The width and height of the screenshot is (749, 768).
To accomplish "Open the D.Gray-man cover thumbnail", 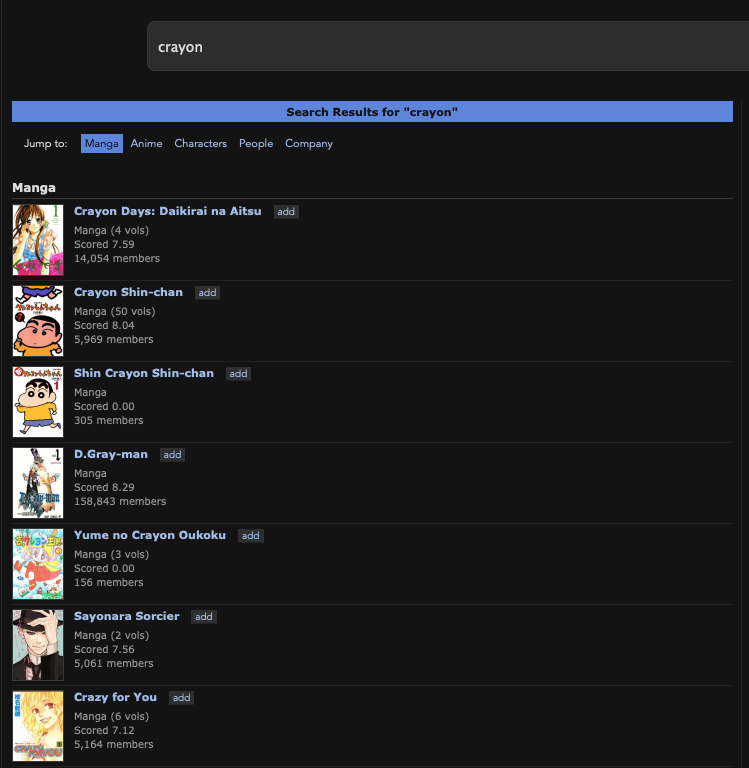I will 38,483.
